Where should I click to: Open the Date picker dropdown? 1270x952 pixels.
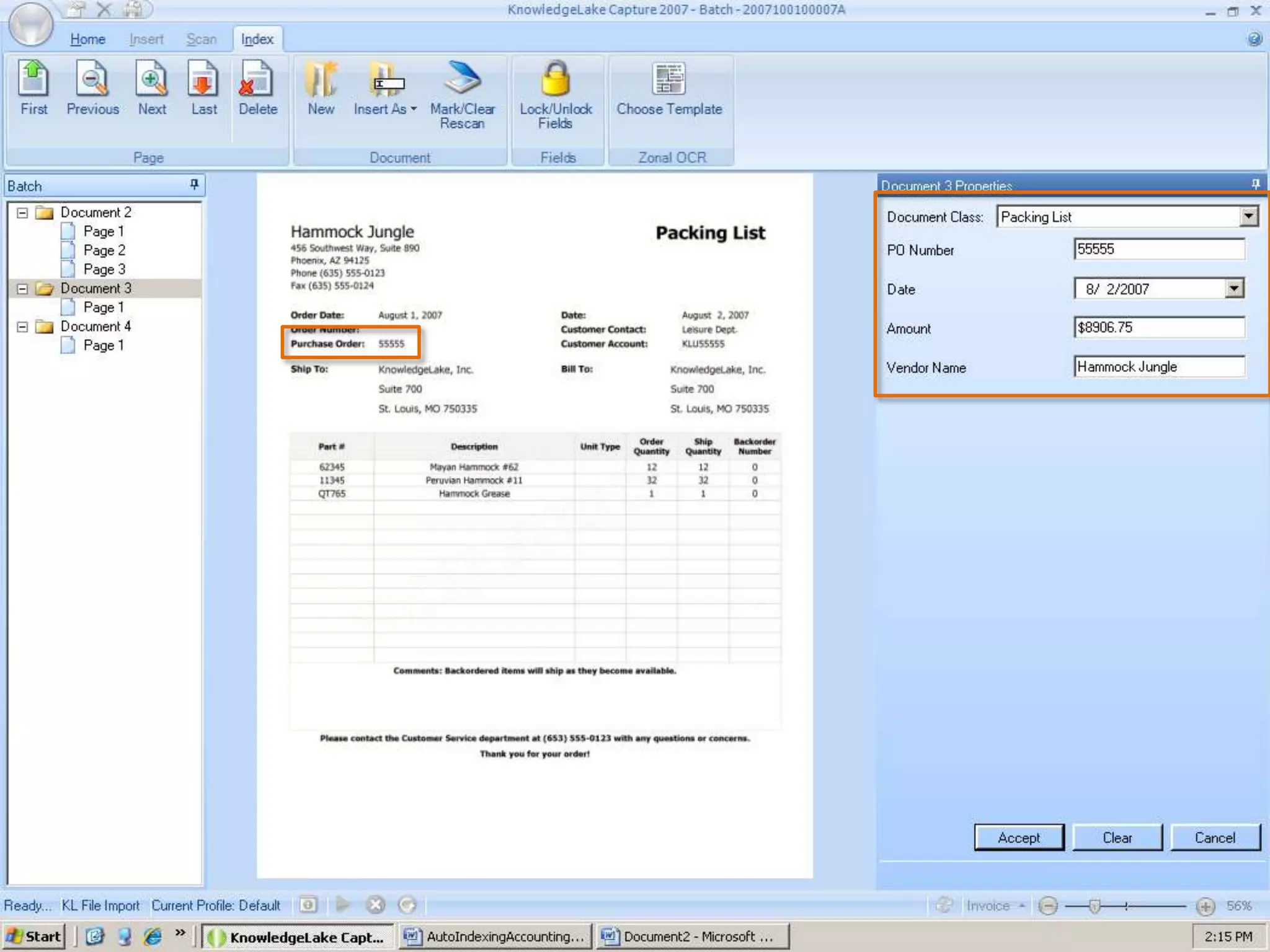click(1234, 289)
